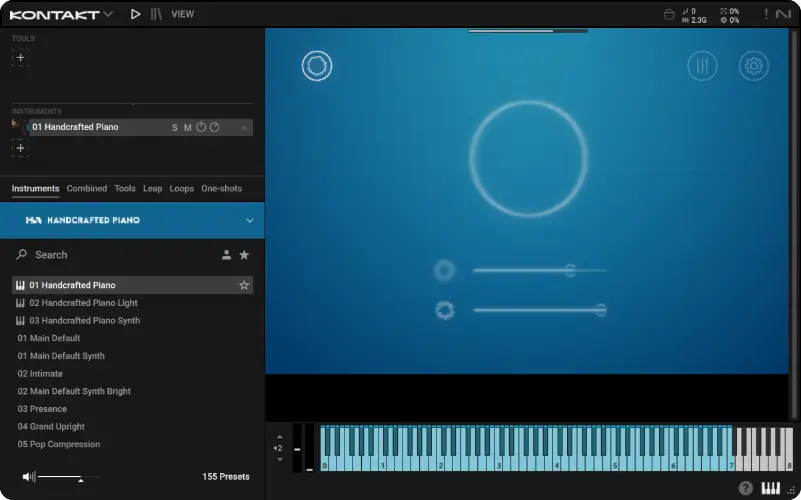Viewport: 801px width, 500px height.
Task: Add a new tool with the Tools plus
Action: pyautogui.click(x=20, y=58)
